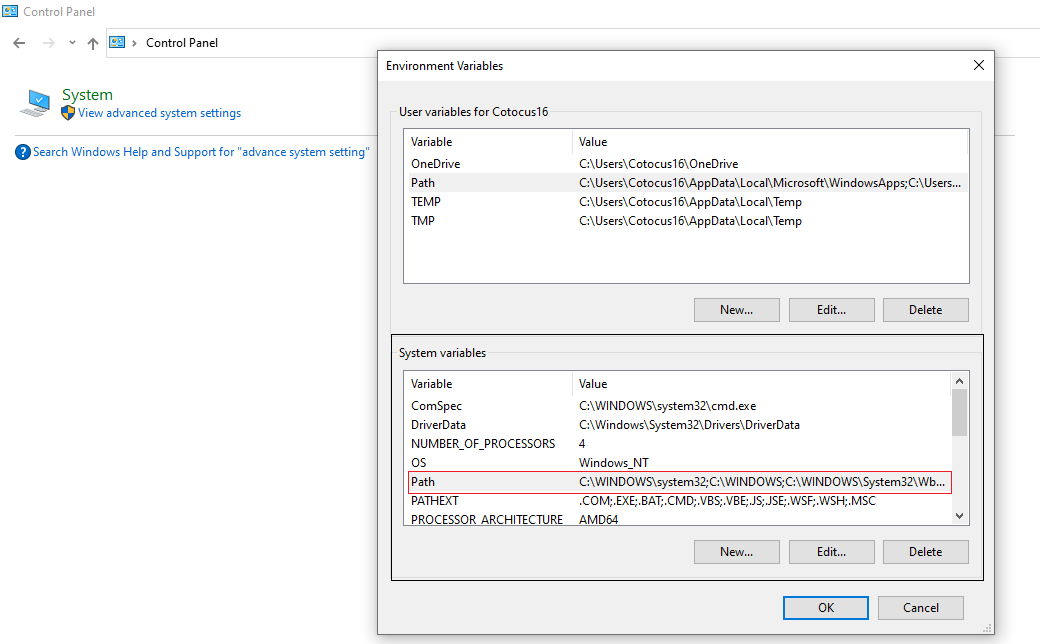
Task: Click the blue help question mark icon
Action: pos(23,152)
